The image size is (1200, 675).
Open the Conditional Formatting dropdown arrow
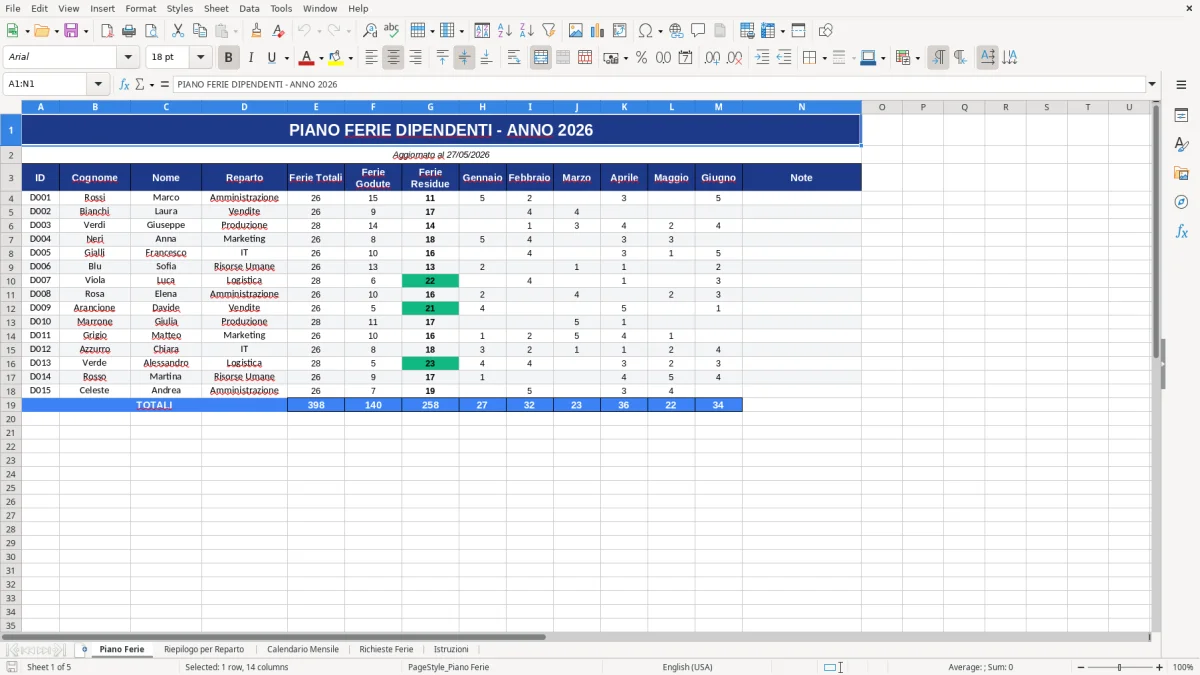click(x=917, y=58)
